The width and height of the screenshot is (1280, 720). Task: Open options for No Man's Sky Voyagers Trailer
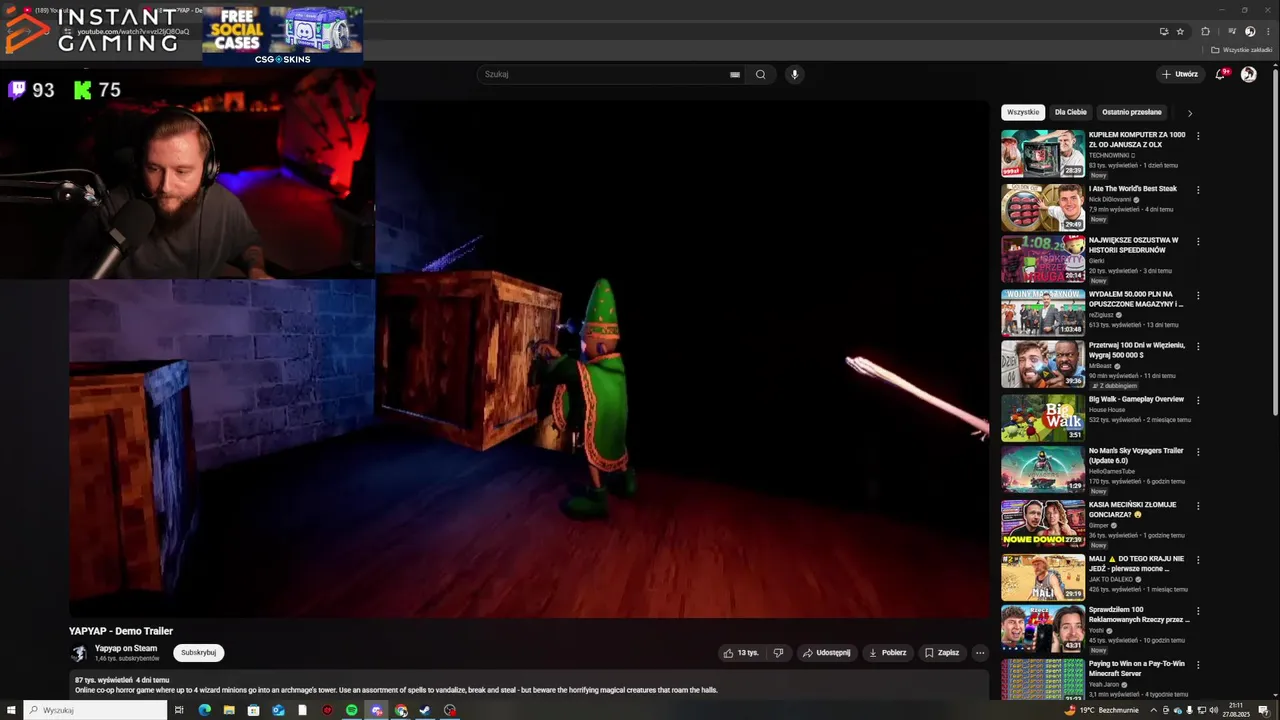(1198, 452)
